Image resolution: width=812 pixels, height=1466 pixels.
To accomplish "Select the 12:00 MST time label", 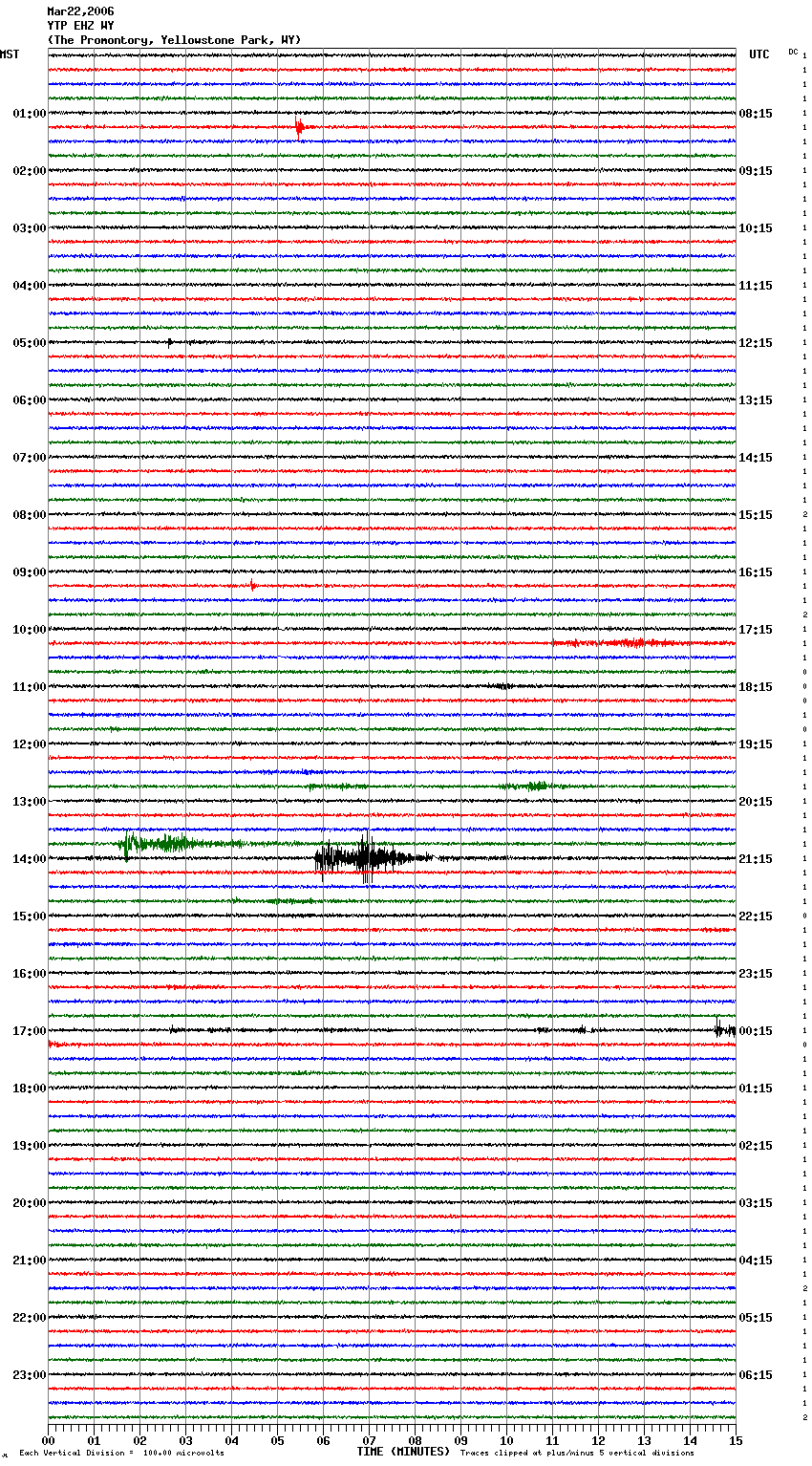I will click(30, 744).
